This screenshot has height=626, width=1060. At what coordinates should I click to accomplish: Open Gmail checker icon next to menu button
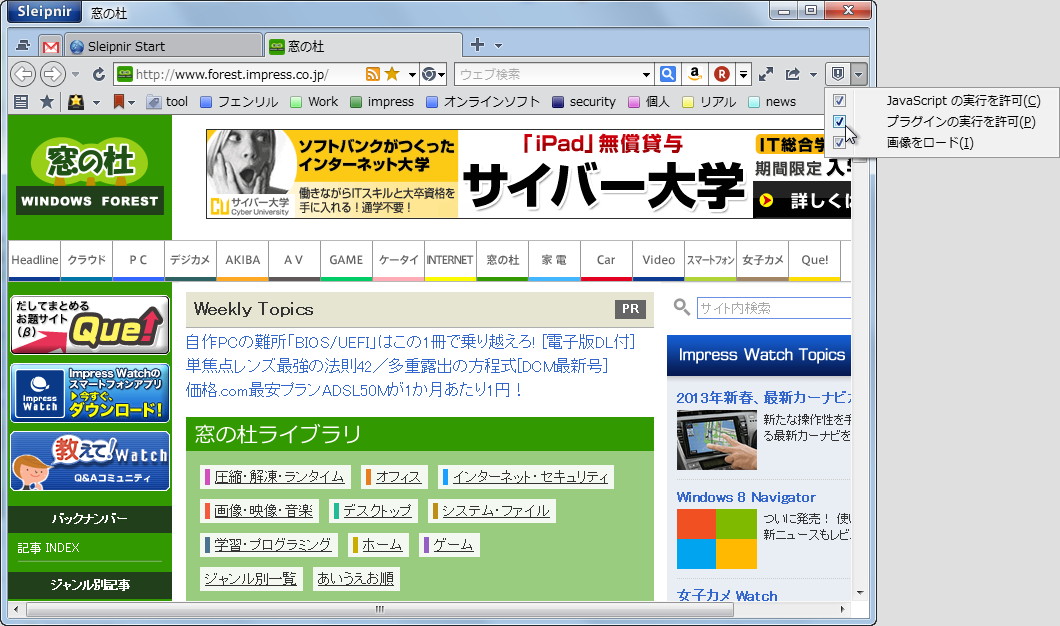click(x=50, y=44)
